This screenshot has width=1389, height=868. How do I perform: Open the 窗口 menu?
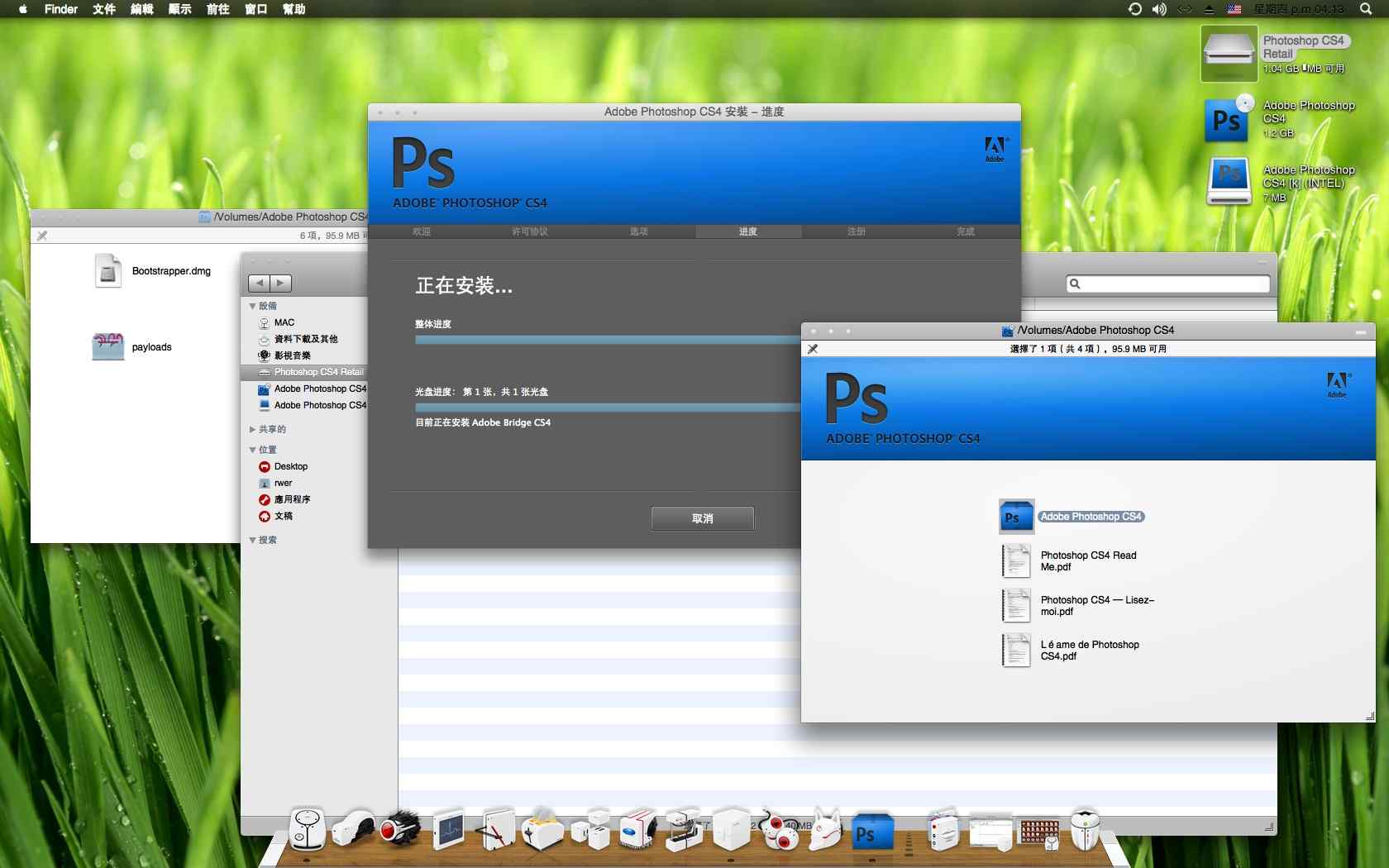256,9
